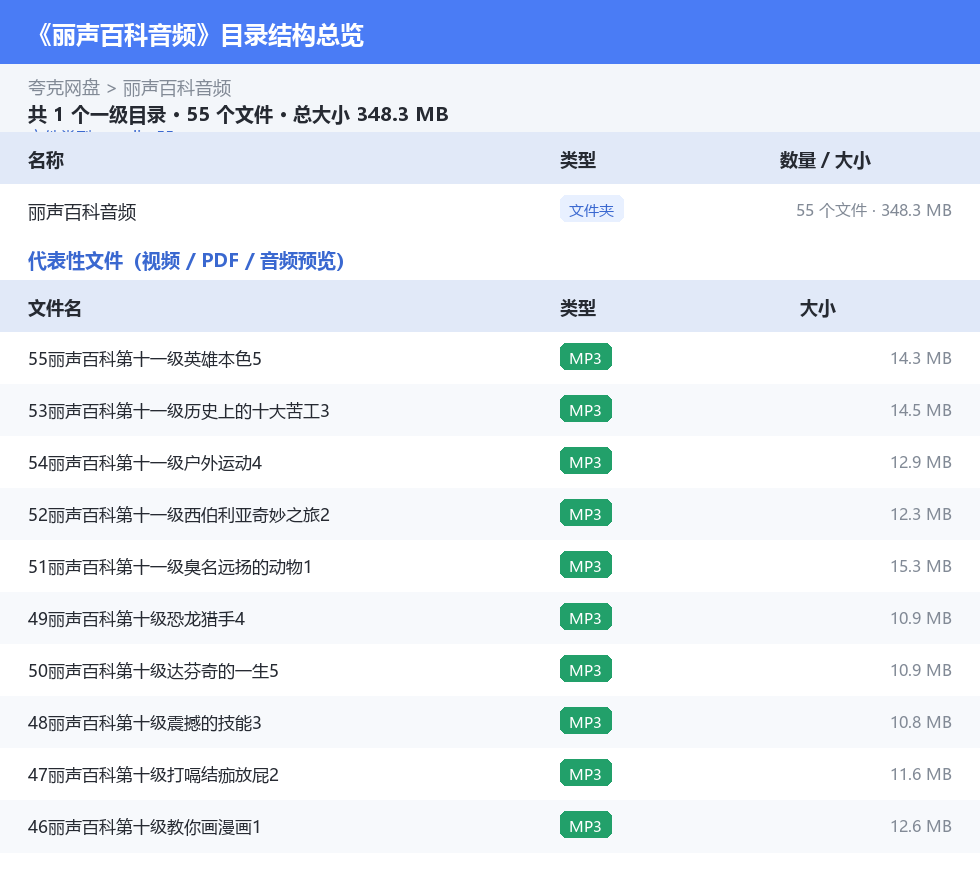Click MP3 badge for 户外运动4 row
This screenshot has height=884, width=980.
pos(586,461)
